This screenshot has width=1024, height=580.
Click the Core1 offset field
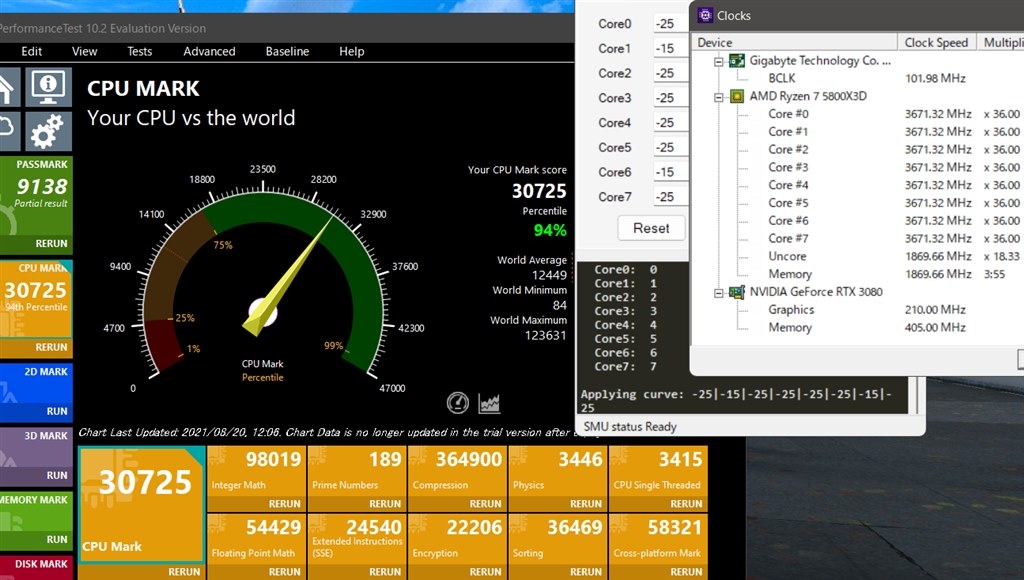(671, 48)
